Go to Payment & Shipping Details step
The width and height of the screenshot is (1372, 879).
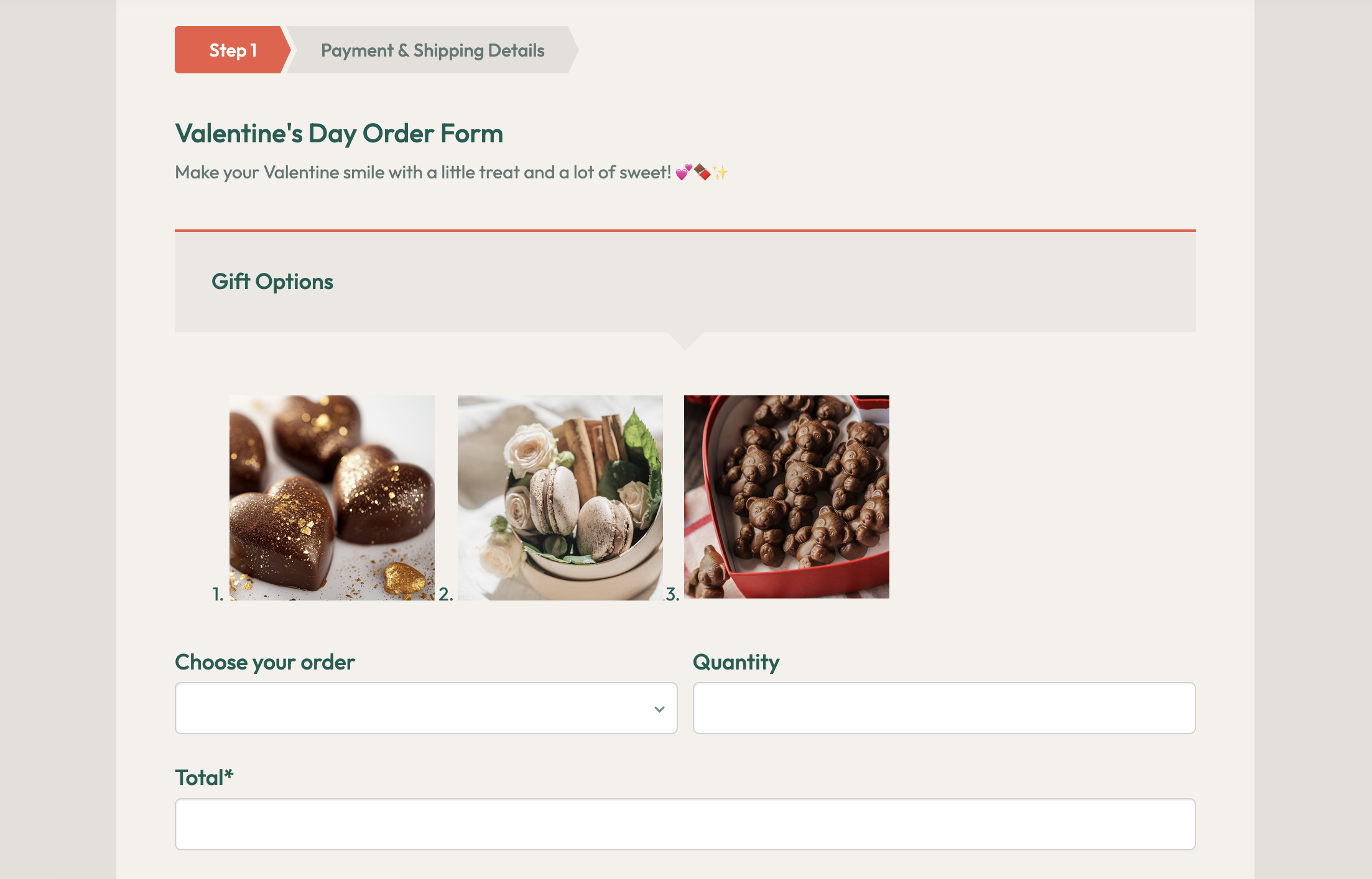[432, 50]
